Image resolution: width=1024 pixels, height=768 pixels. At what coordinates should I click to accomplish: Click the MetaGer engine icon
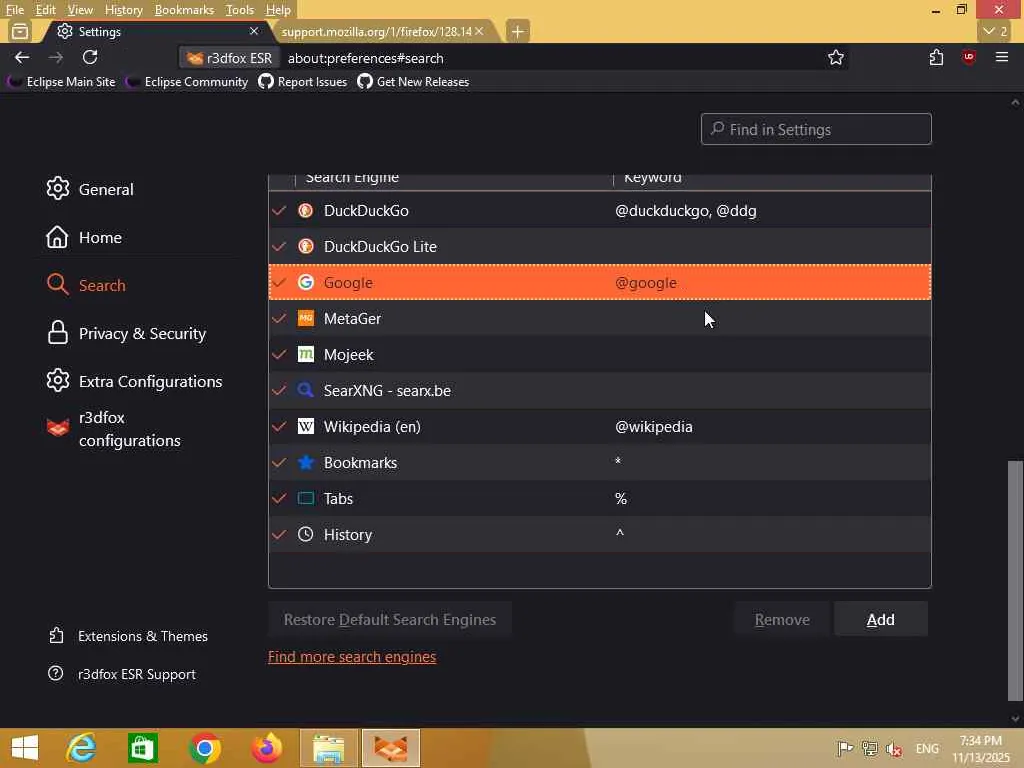tap(305, 318)
